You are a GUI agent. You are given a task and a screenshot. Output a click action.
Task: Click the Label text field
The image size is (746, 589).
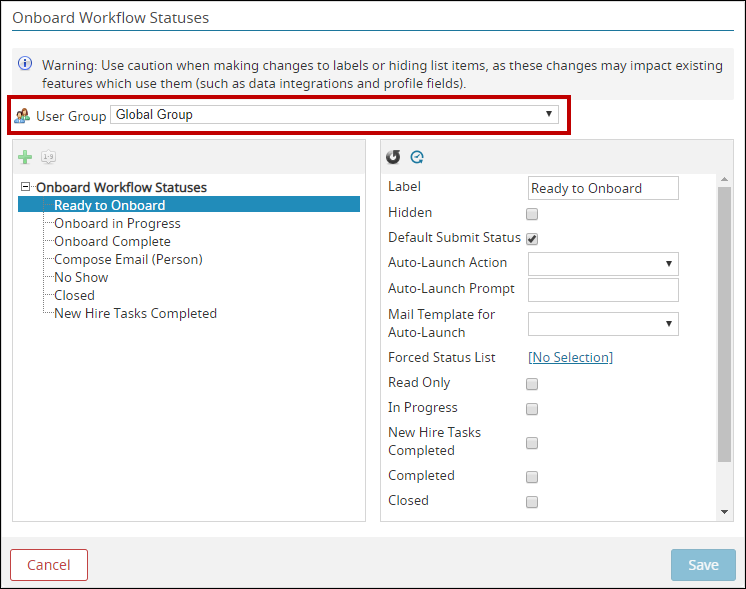(x=603, y=188)
